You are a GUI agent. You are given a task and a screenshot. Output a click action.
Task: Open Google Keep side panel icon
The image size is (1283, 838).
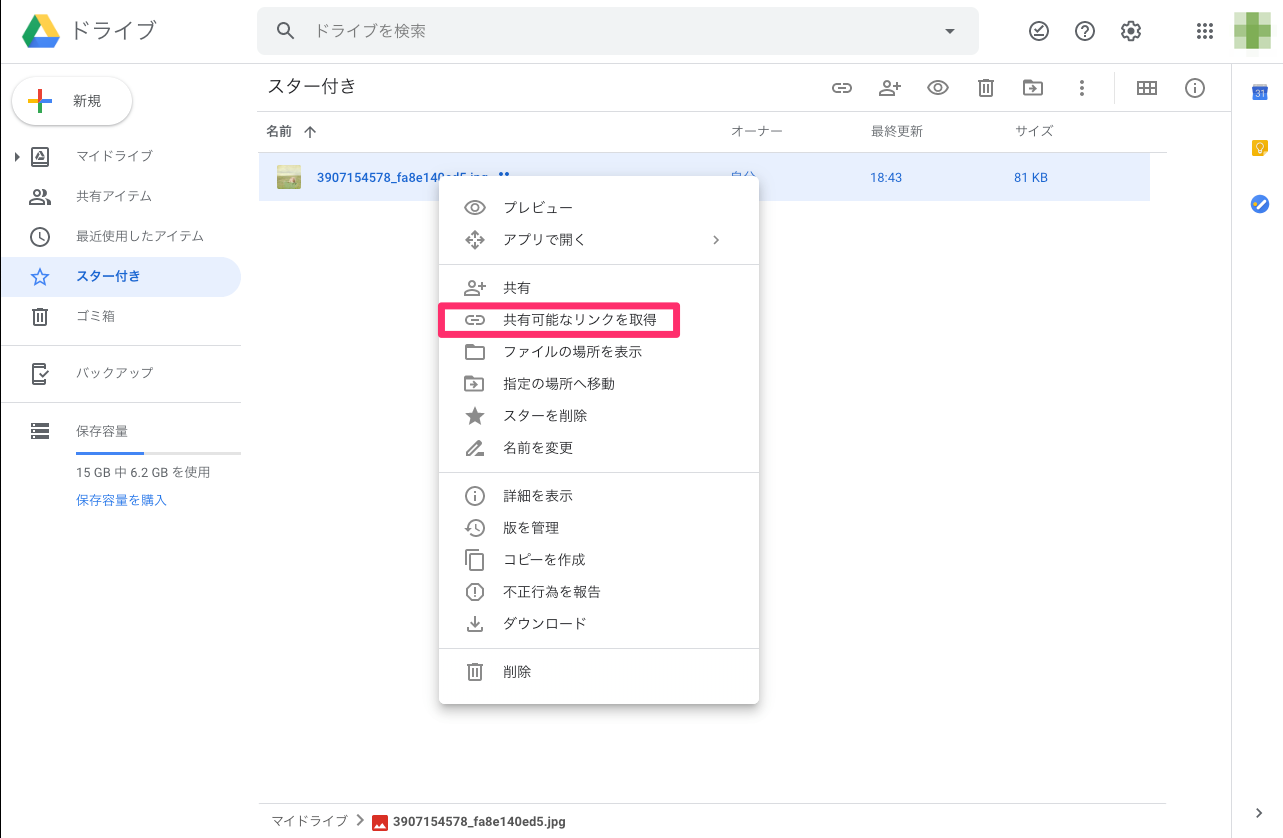point(1260,148)
